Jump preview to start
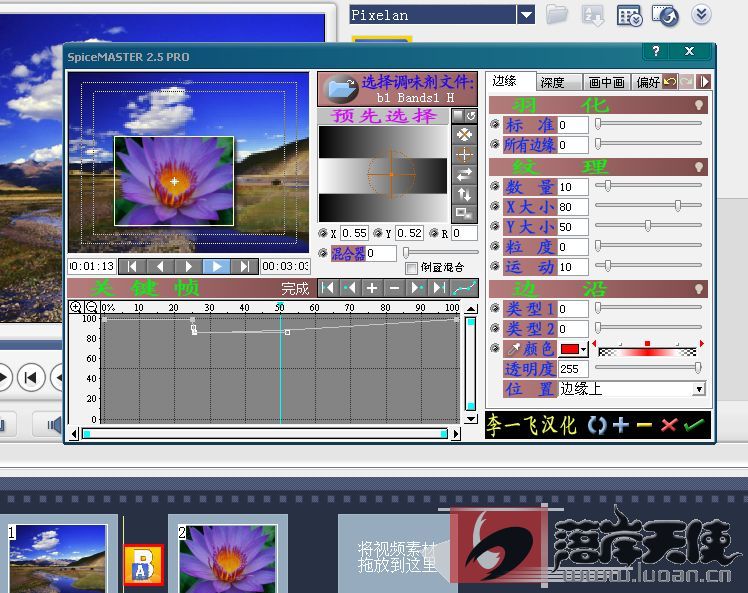This screenshot has width=748, height=593. tap(132, 266)
